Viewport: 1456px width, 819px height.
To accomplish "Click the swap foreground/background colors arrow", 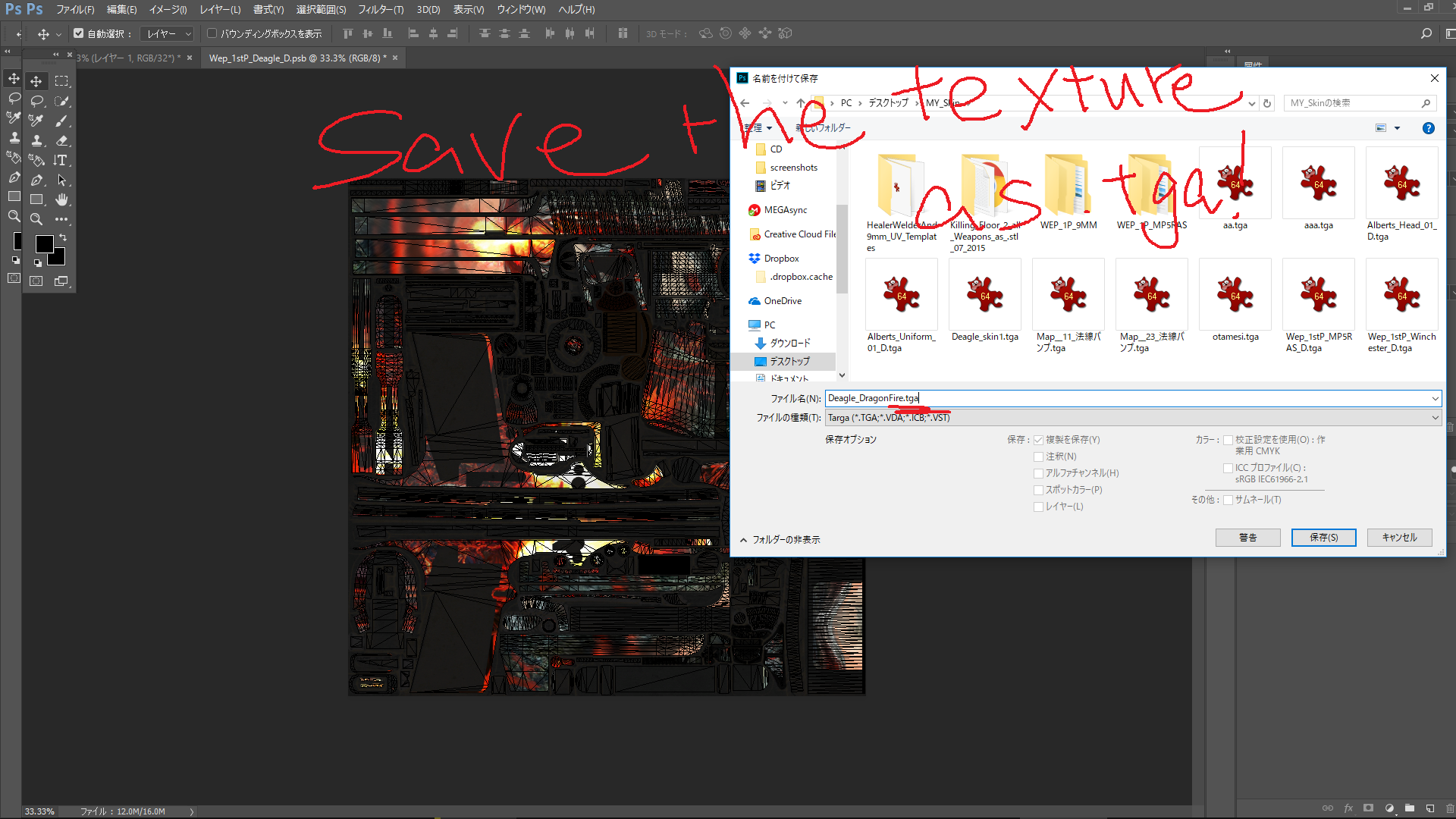I will (63, 237).
